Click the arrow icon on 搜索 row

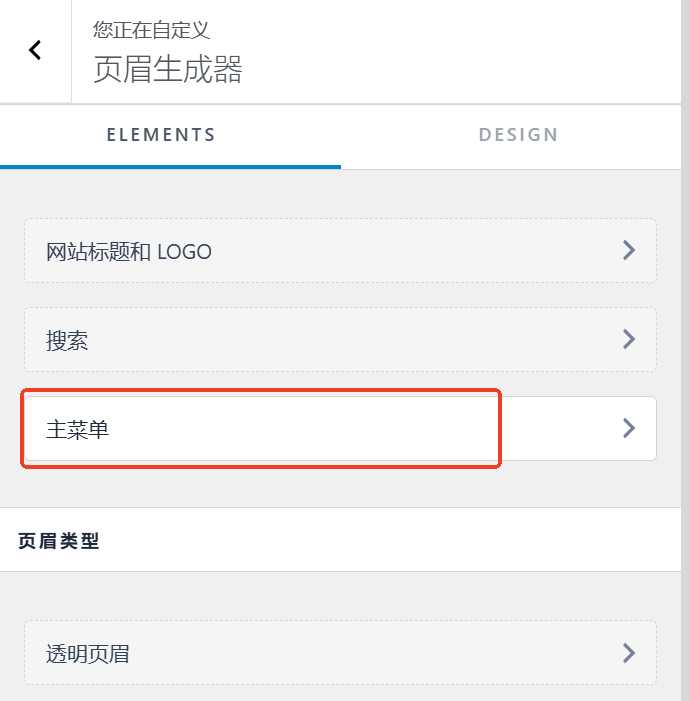[629, 339]
